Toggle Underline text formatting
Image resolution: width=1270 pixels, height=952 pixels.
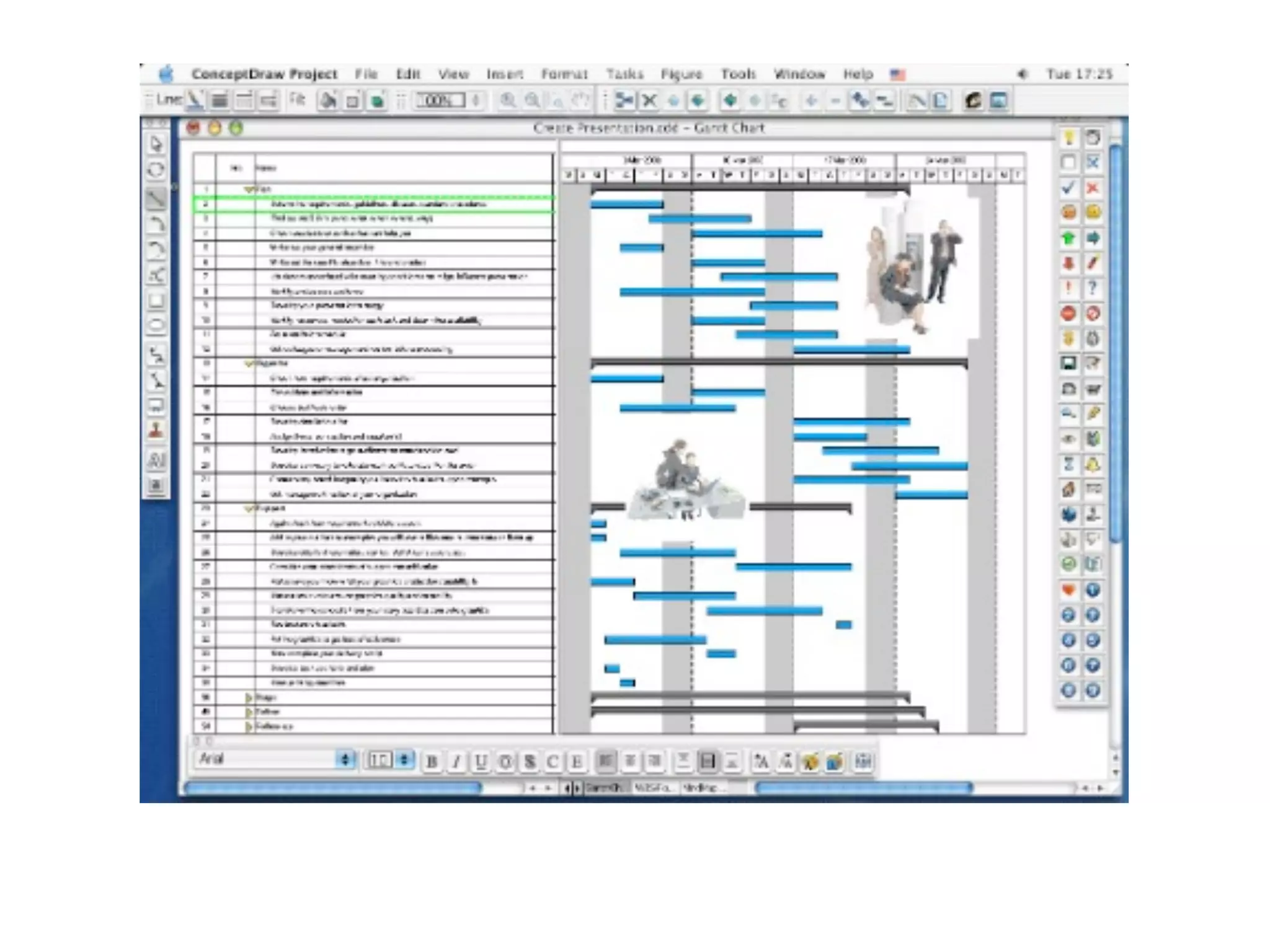481,761
